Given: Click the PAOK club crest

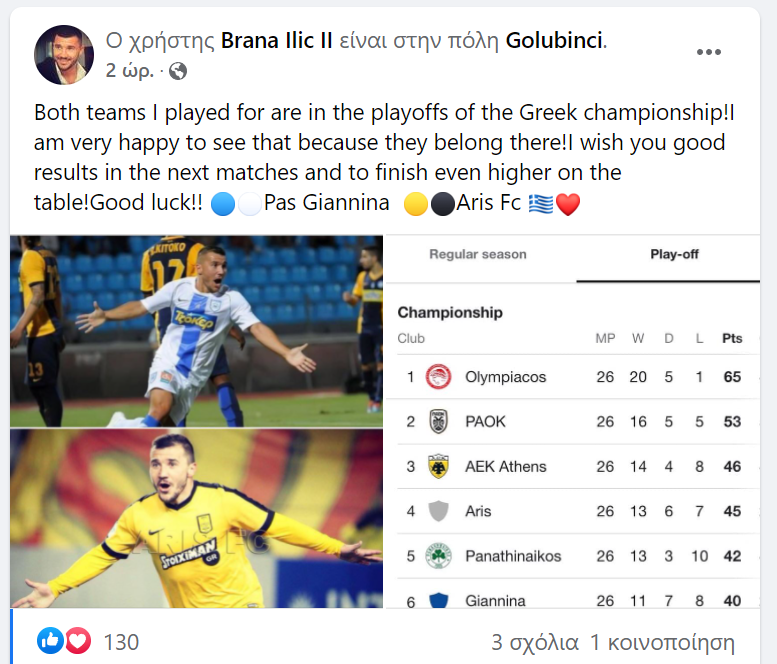Looking at the screenshot, I should 438,421.
